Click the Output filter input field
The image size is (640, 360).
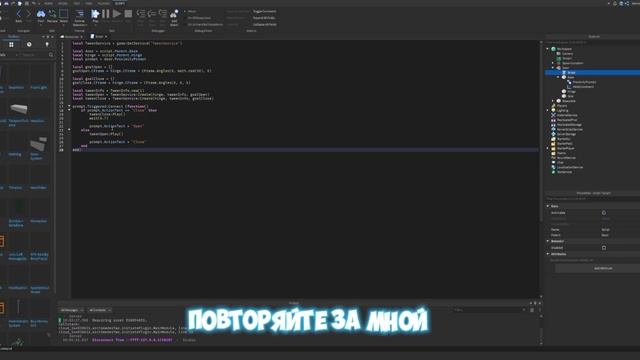click(x=488, y=310)
